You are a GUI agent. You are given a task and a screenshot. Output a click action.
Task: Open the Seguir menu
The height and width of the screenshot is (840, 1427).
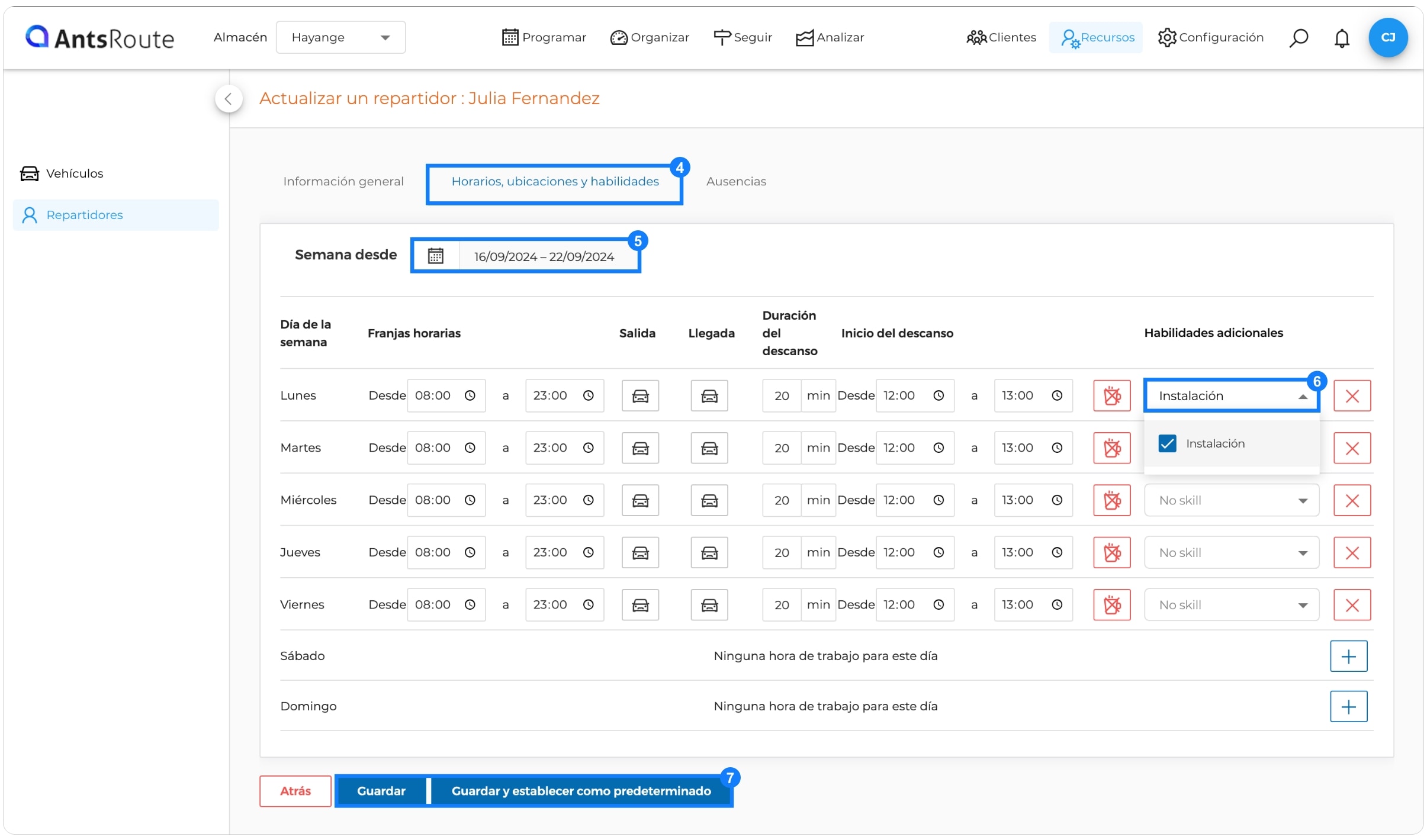coord(743,37)
